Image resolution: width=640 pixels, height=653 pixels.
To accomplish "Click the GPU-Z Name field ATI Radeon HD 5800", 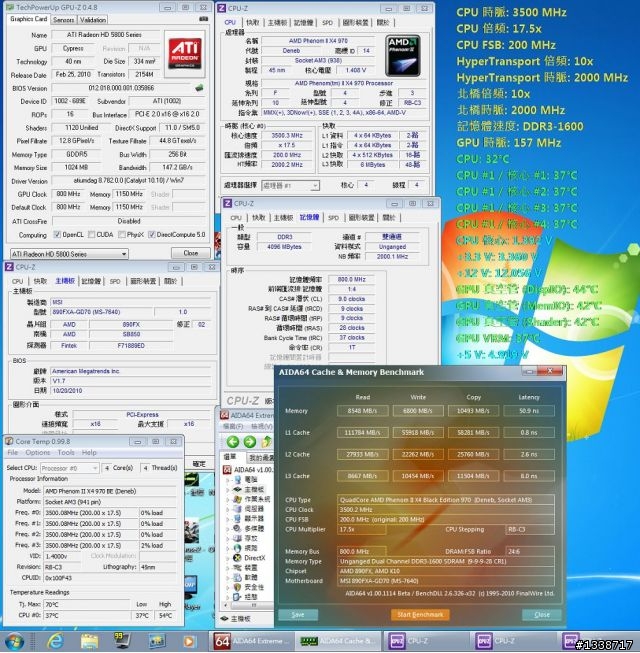I will click(x=105, y=35).
